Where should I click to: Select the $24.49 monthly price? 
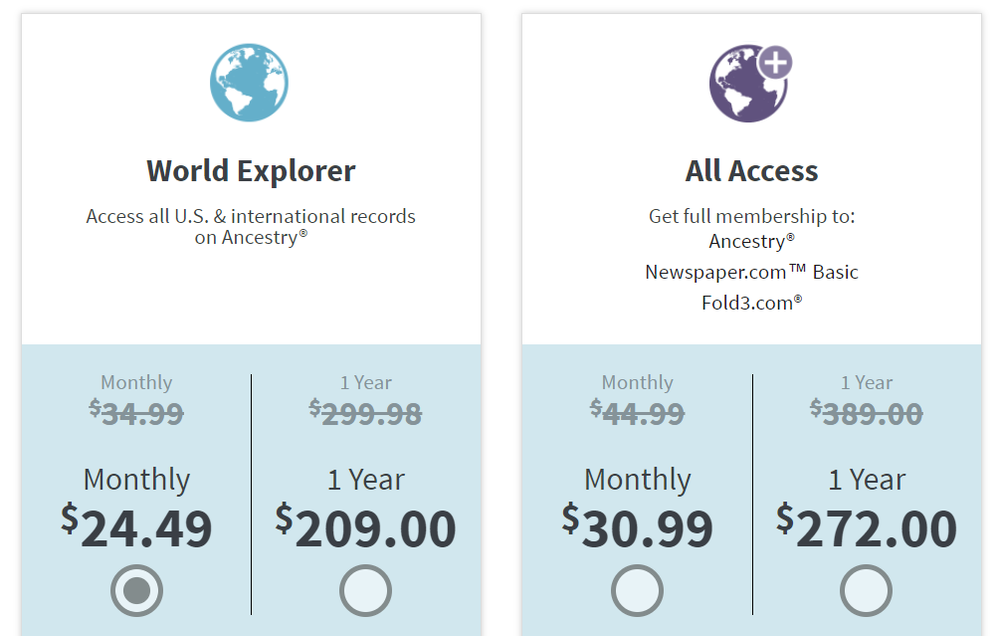138,528
